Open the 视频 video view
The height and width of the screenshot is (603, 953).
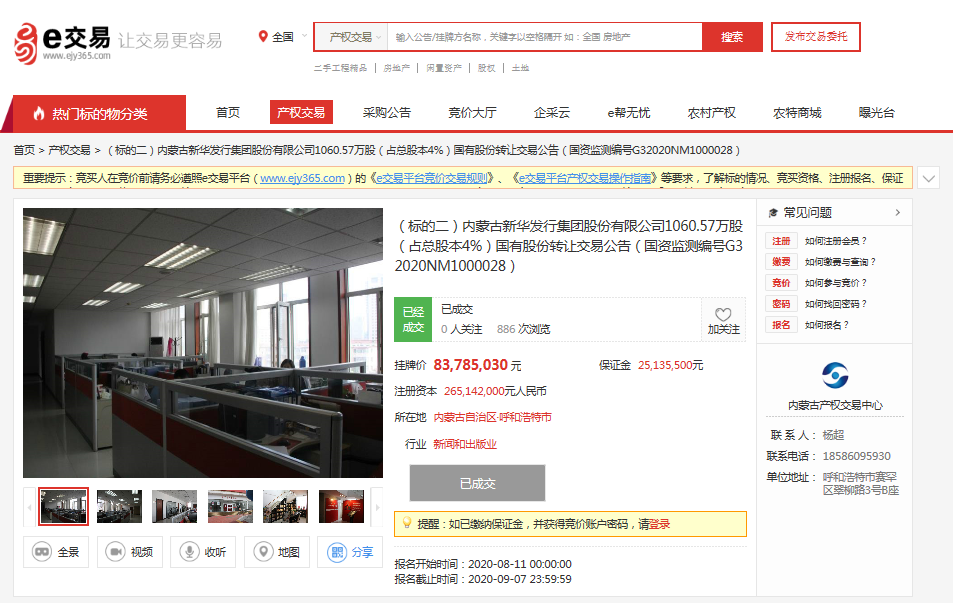click(129, 552)
